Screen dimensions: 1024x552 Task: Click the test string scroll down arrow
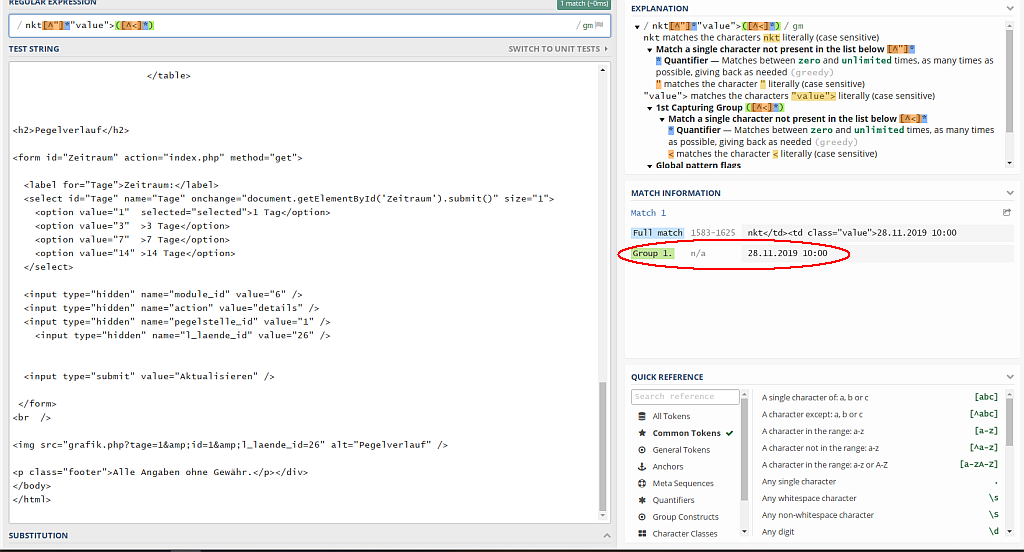tap(602, 515)
